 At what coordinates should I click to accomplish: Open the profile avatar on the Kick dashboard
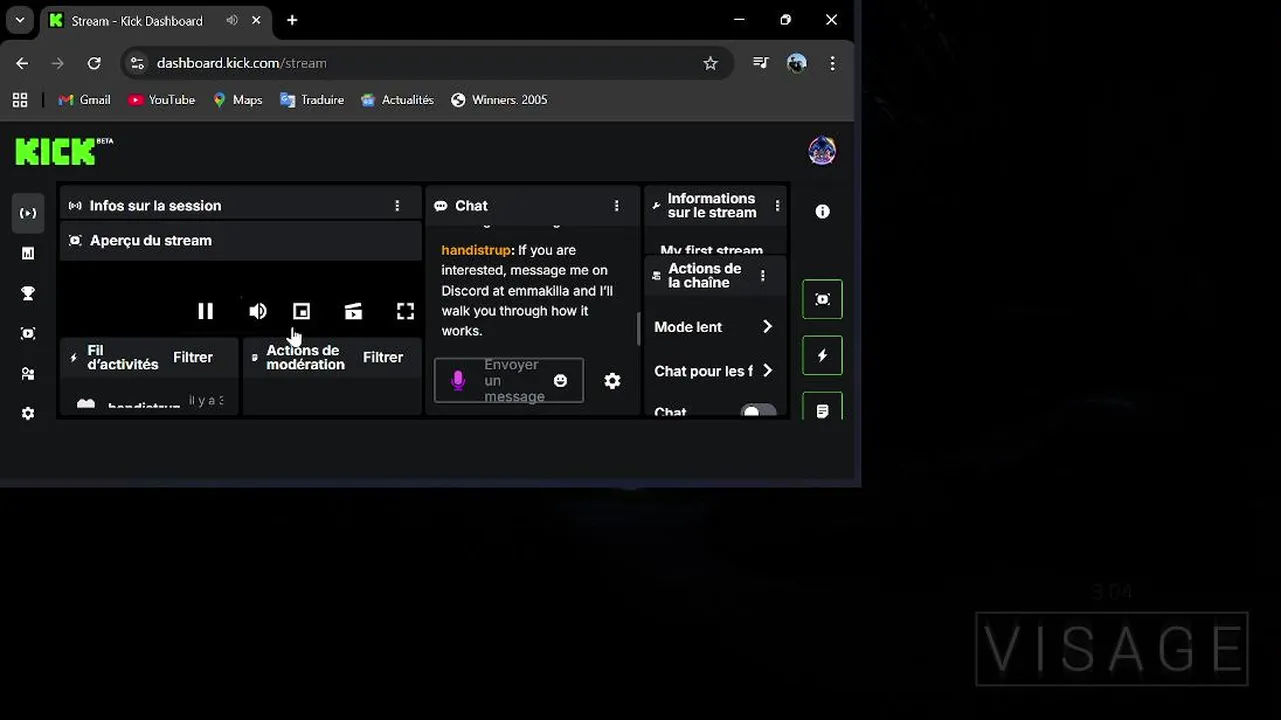click(822, 151)
